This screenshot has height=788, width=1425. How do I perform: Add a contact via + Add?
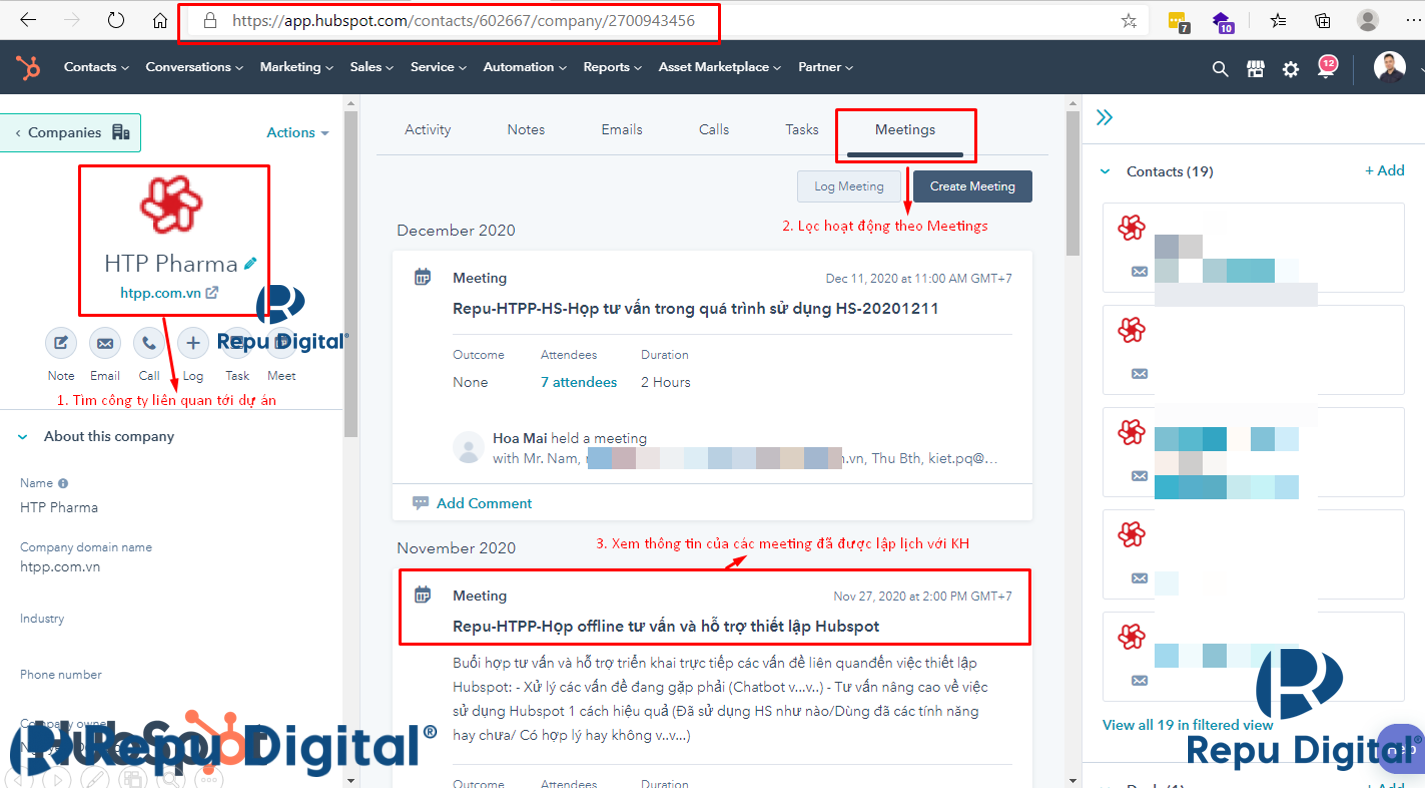[1385, 171]
